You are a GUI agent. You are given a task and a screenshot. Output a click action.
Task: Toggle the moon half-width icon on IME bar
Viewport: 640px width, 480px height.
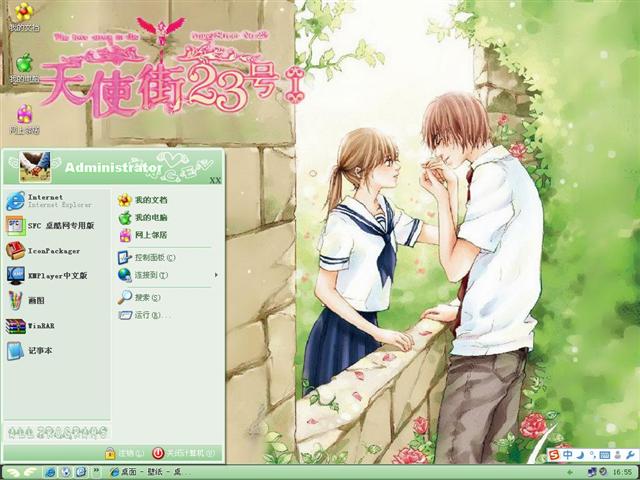pyautogui.click(x=581, y=455)
